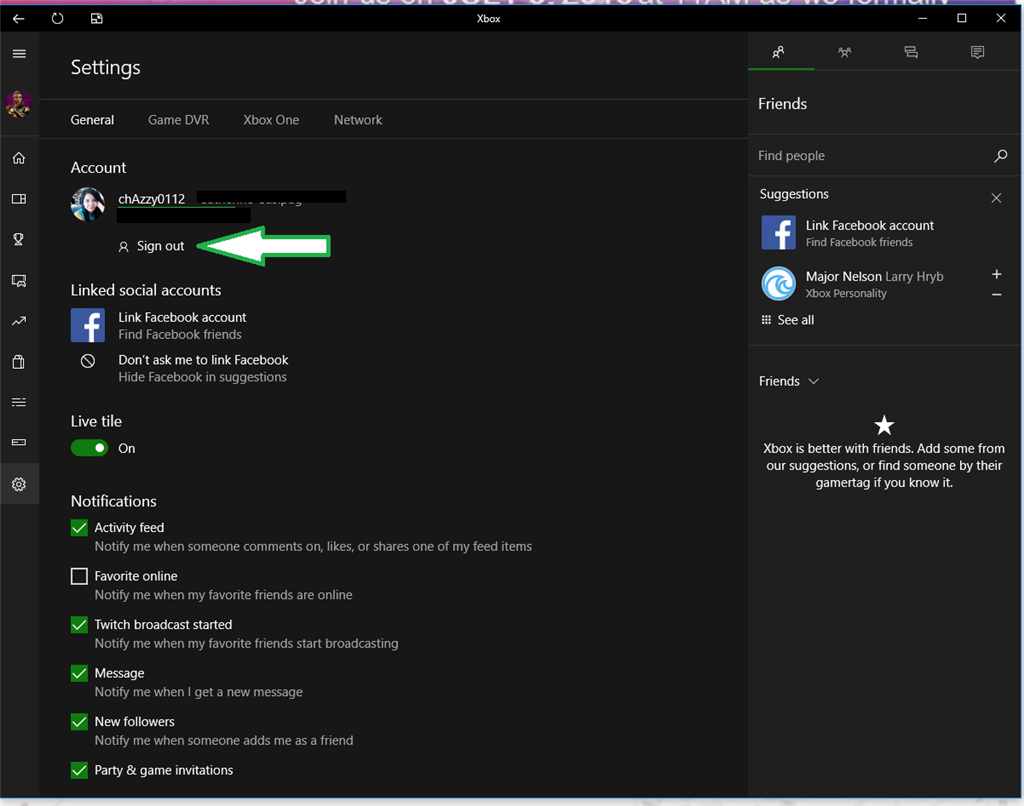Screen dimensions: 1024x806
Task: Dismiss Suggestions with the X
Action: click(996, 198)
